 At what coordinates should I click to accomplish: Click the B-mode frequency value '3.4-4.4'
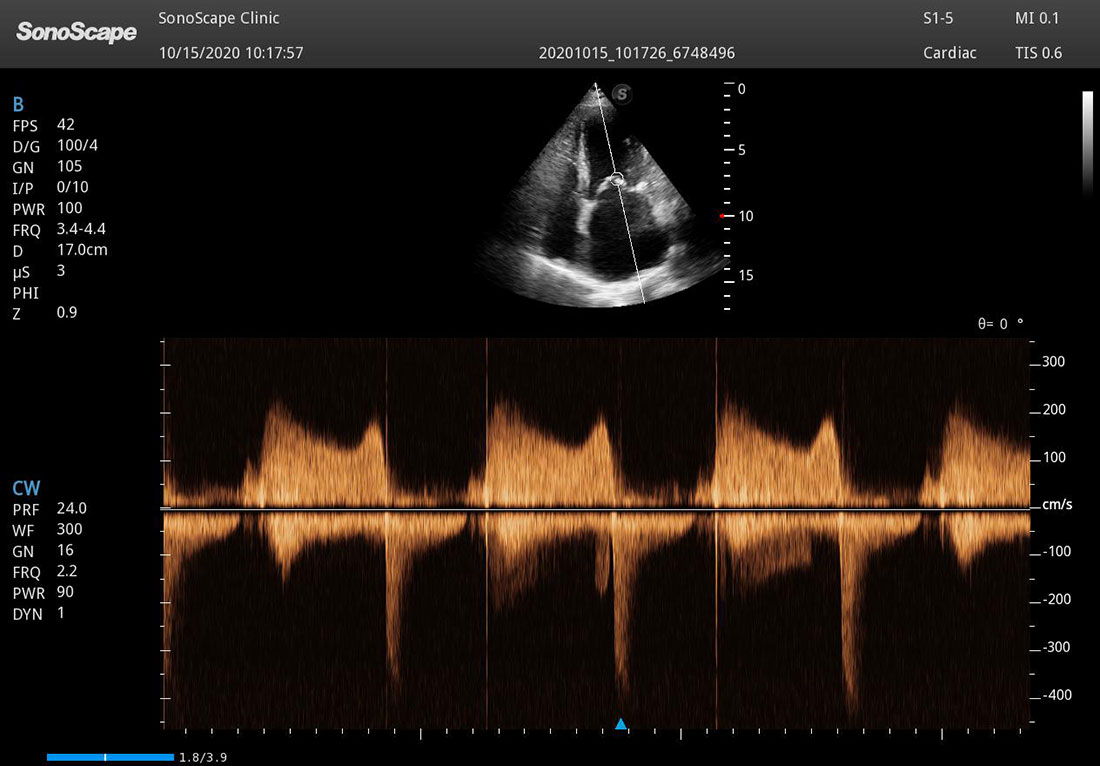81,229
